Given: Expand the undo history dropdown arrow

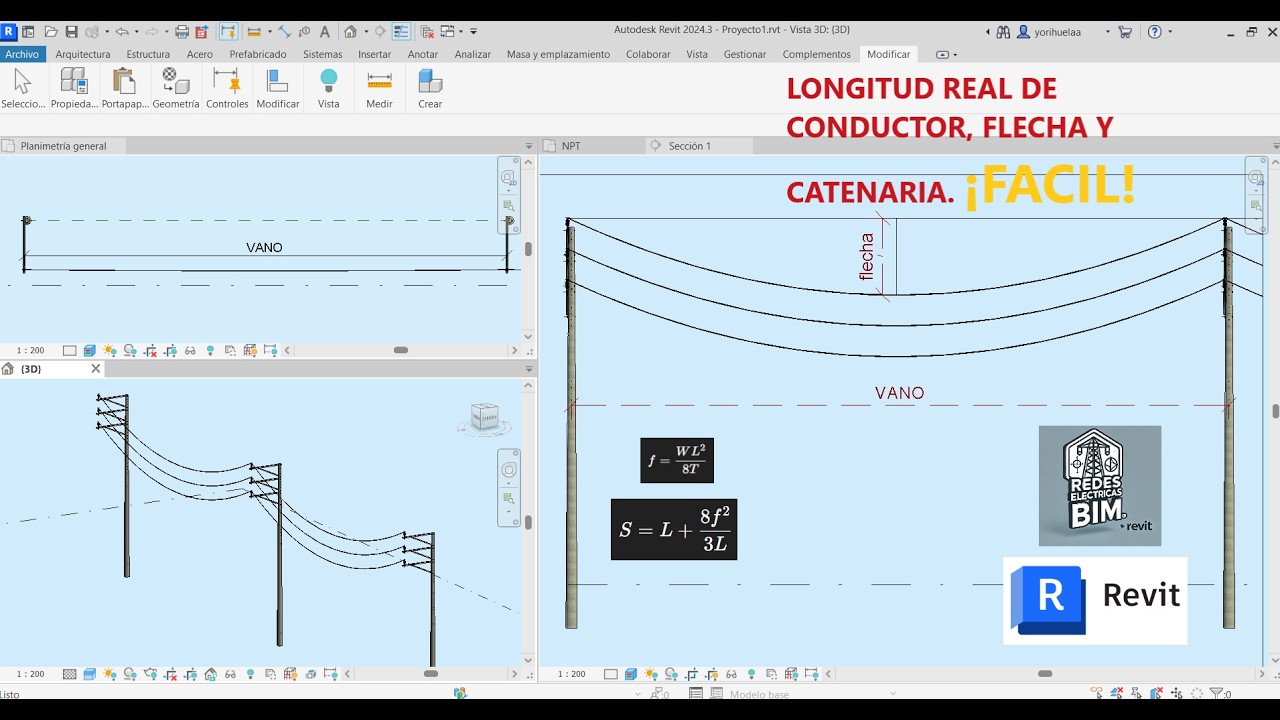Looking at the screenshot, I should (137, 32).
